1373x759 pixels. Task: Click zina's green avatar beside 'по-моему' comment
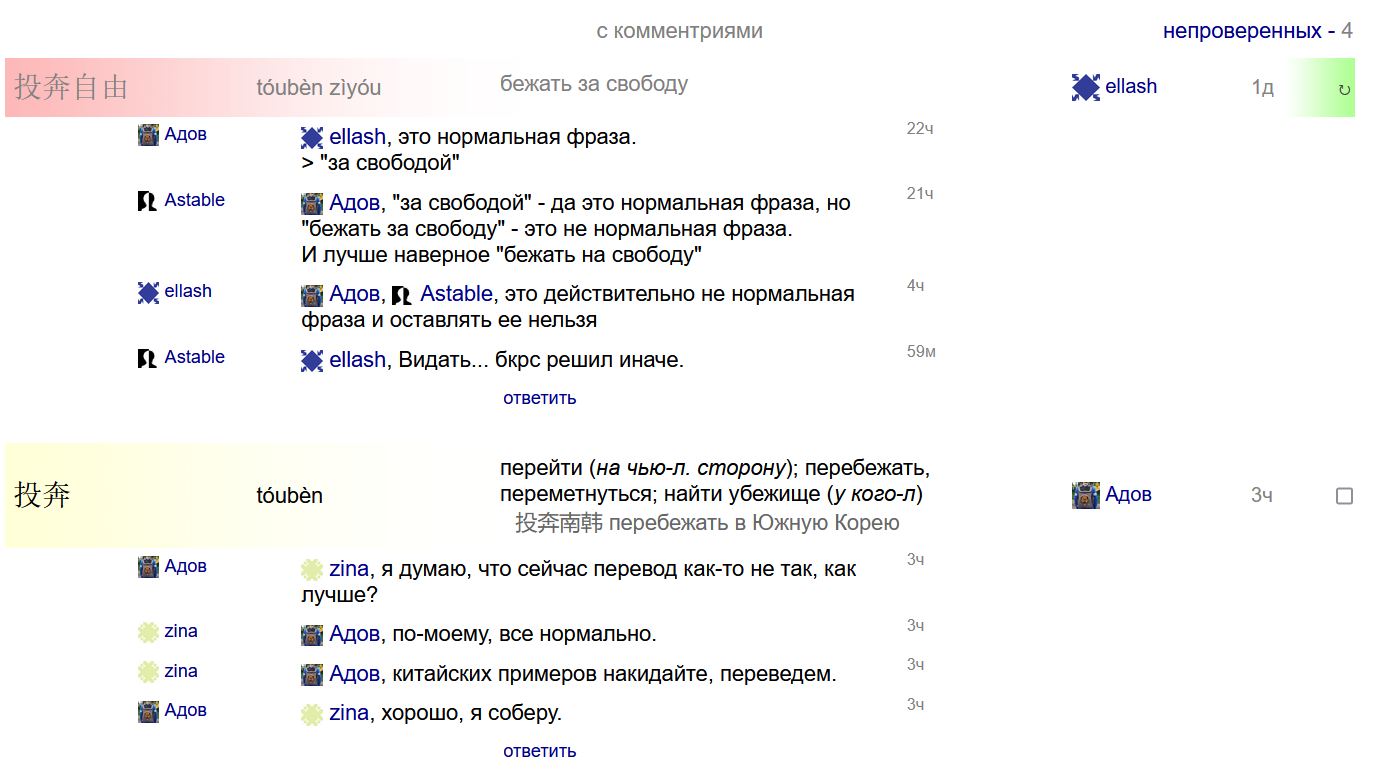click(148, 632)
